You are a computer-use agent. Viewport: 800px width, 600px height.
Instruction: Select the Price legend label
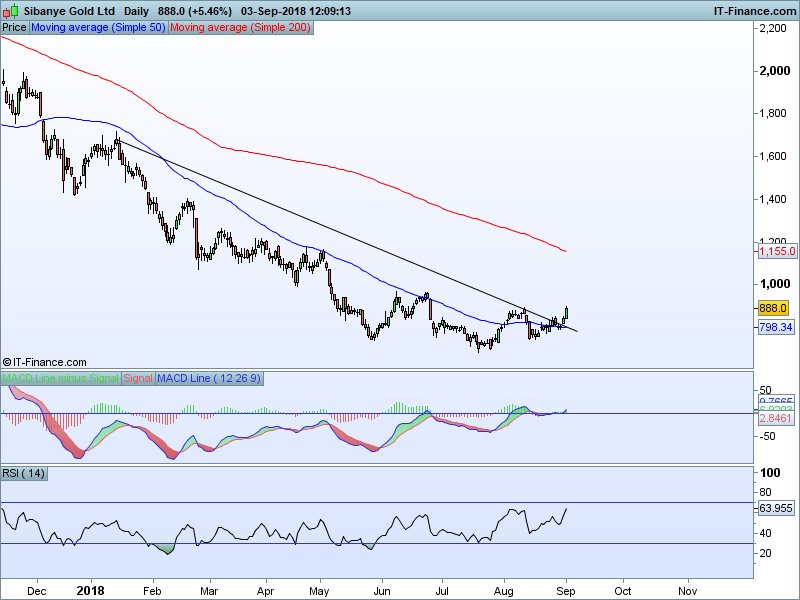click(14, 28)
